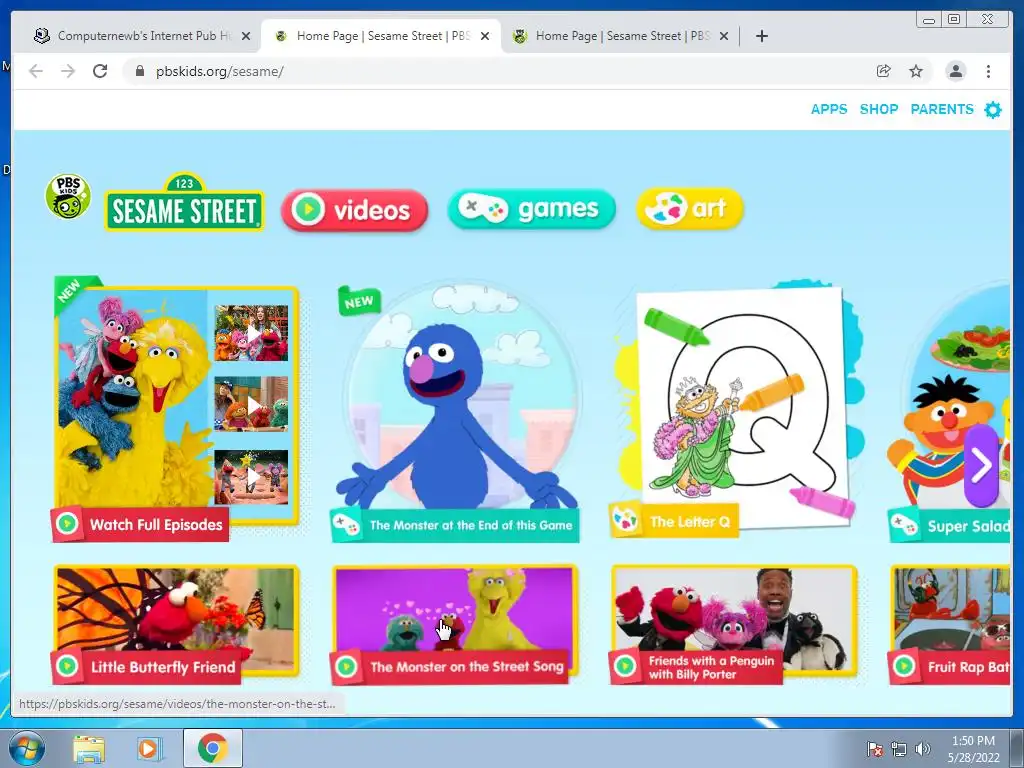Reload the pbskids.org page
Screen dimensions: 1024x768
click(100, 71)
